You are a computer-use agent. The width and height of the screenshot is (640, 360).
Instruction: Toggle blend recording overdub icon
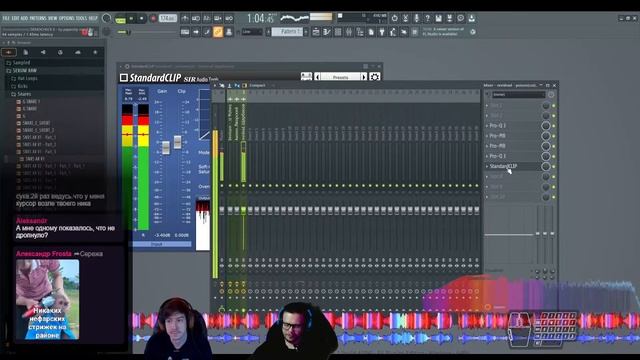click(218, 18)
